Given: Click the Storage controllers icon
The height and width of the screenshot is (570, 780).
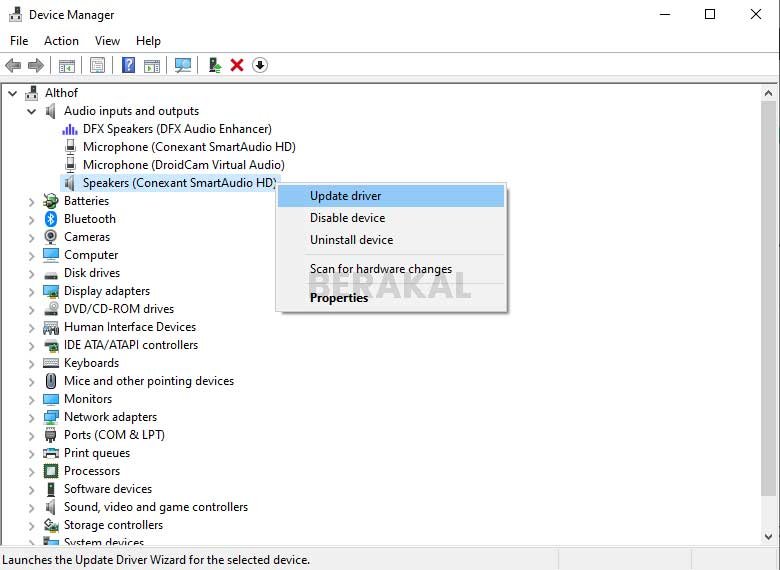Looking at the screenshot, I should pyautogui.click(x=51, y=525).
